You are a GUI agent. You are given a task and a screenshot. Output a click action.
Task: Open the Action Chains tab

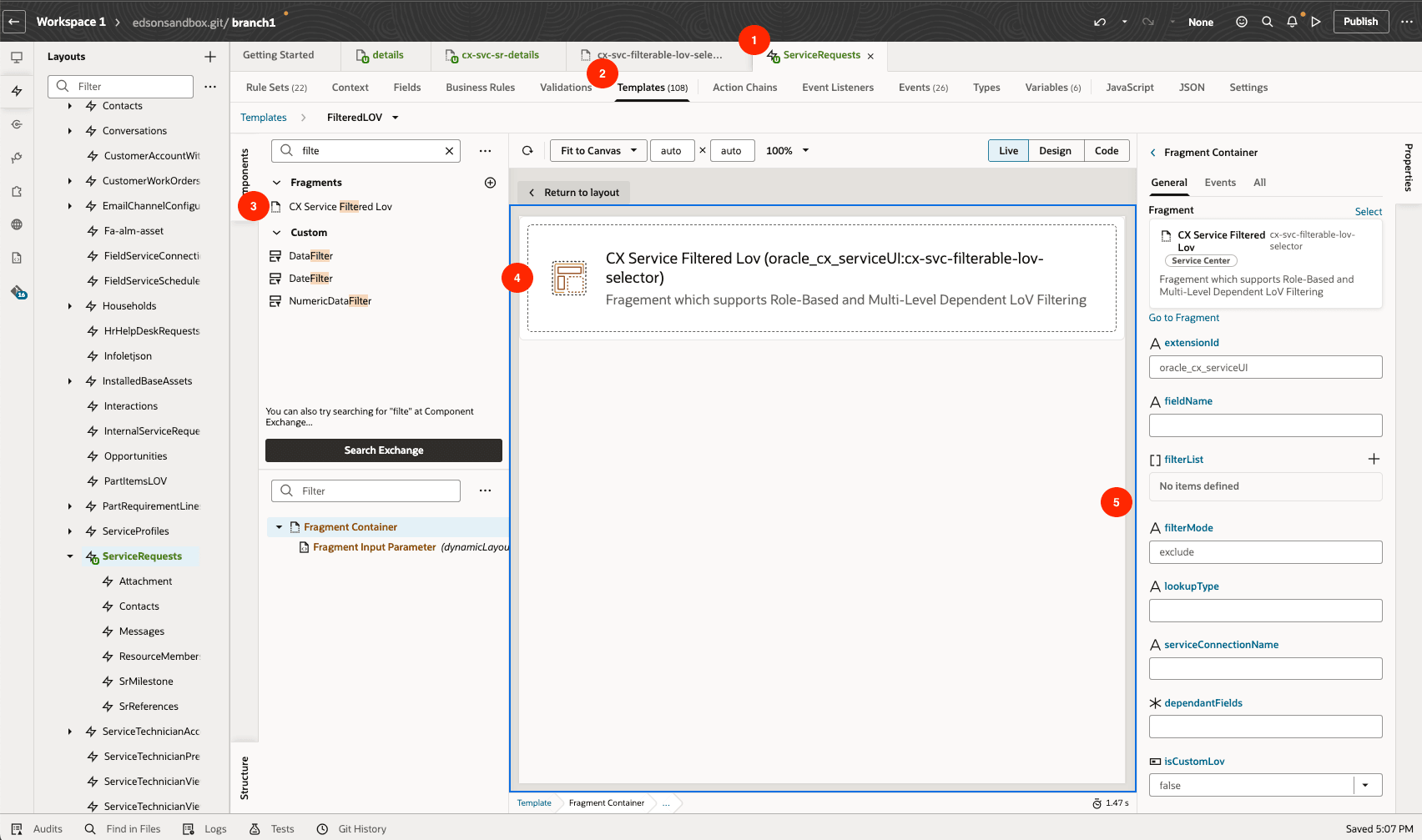pyautogui.click(x=744, y=87)
